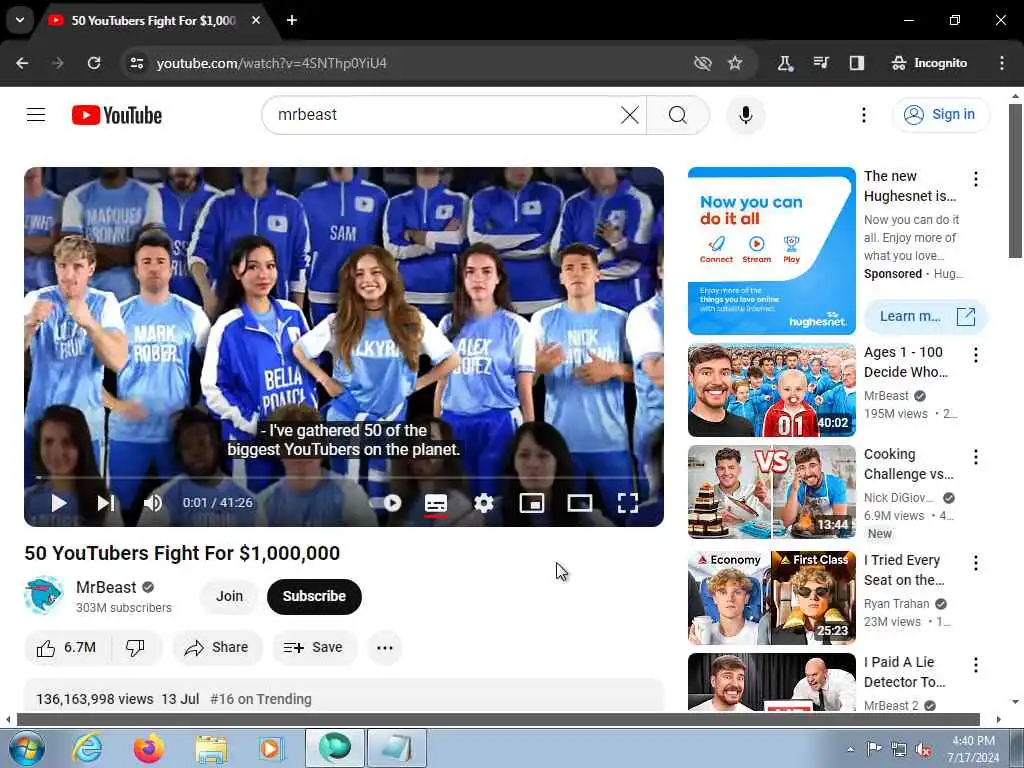Play the video with the play button

click(59, 503)
